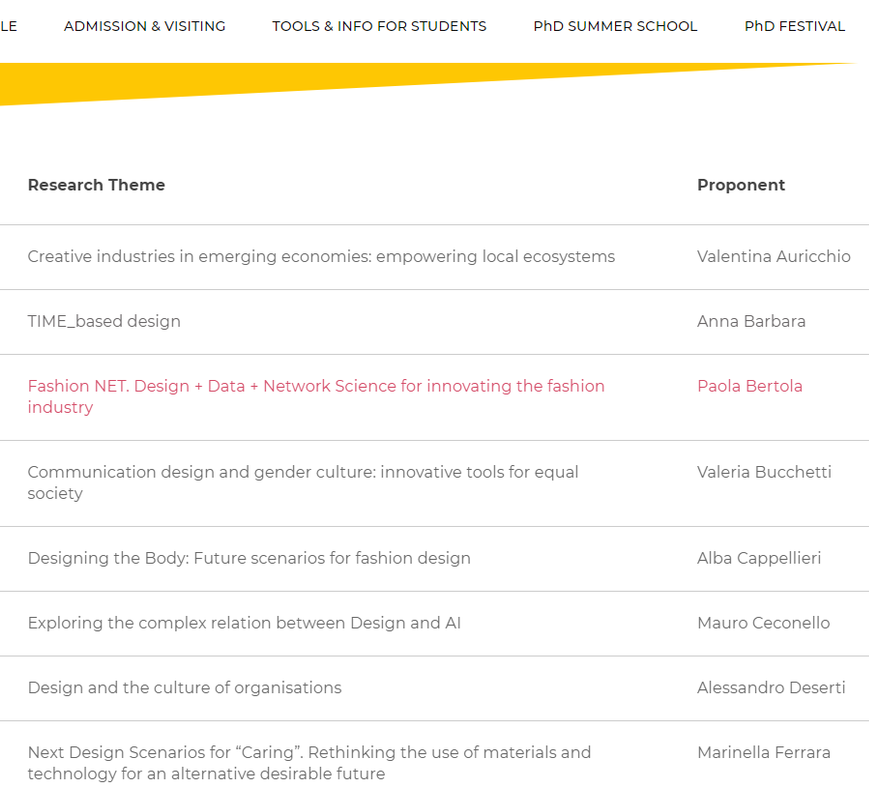Select proponent Valeria Bucchetti
Screen dimensions: 869x788
point(764,472)
